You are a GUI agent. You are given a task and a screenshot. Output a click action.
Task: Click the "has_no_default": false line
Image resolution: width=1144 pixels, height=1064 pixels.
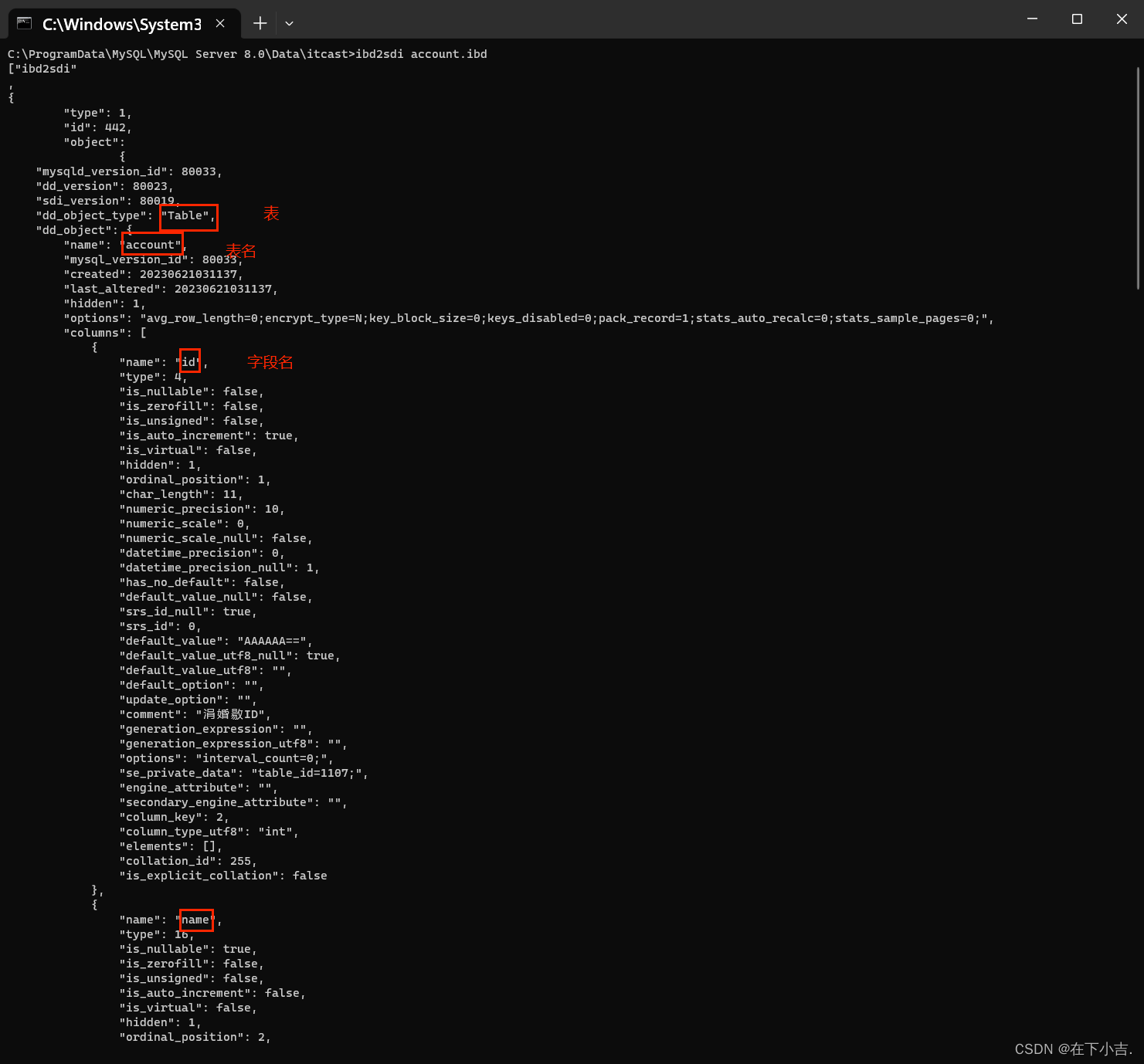click(x=202, y=582)
